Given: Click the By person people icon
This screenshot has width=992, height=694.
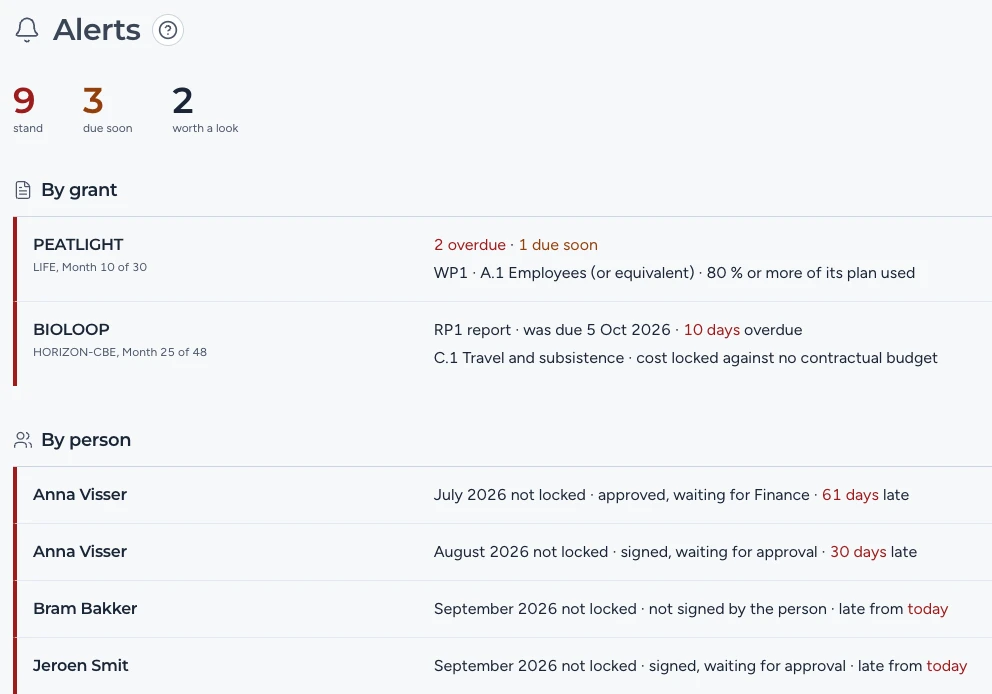Looking at the screenshot, I should click(x=23, y=440).
